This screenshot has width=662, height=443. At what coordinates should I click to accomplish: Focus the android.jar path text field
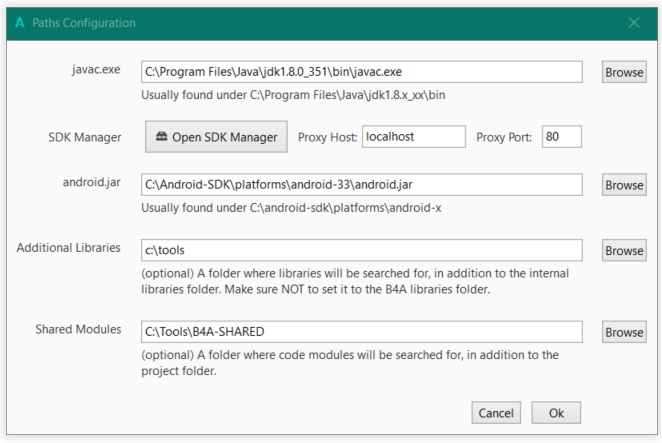tap(361, 185)
